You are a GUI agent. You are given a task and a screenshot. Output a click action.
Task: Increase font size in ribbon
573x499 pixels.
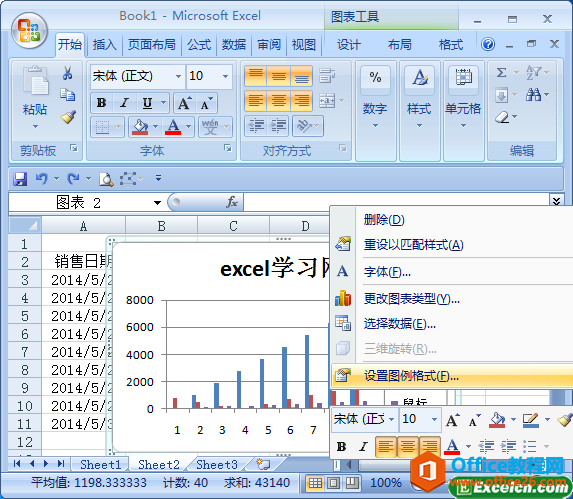tap(185, 103)
